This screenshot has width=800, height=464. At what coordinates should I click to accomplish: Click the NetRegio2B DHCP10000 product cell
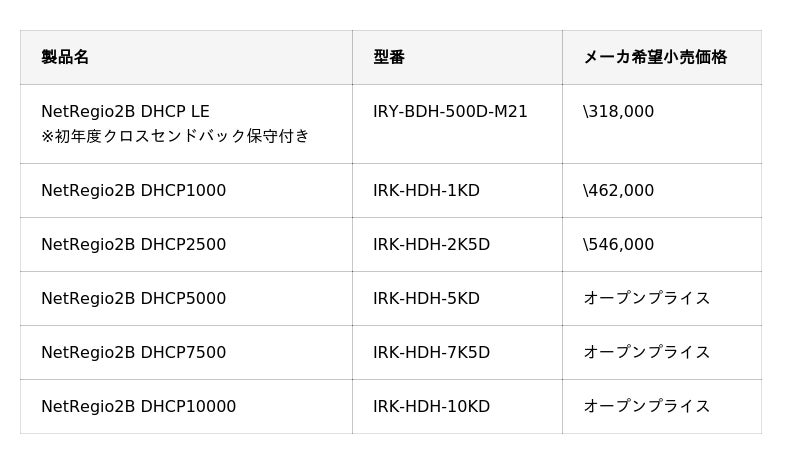point(138,407)
